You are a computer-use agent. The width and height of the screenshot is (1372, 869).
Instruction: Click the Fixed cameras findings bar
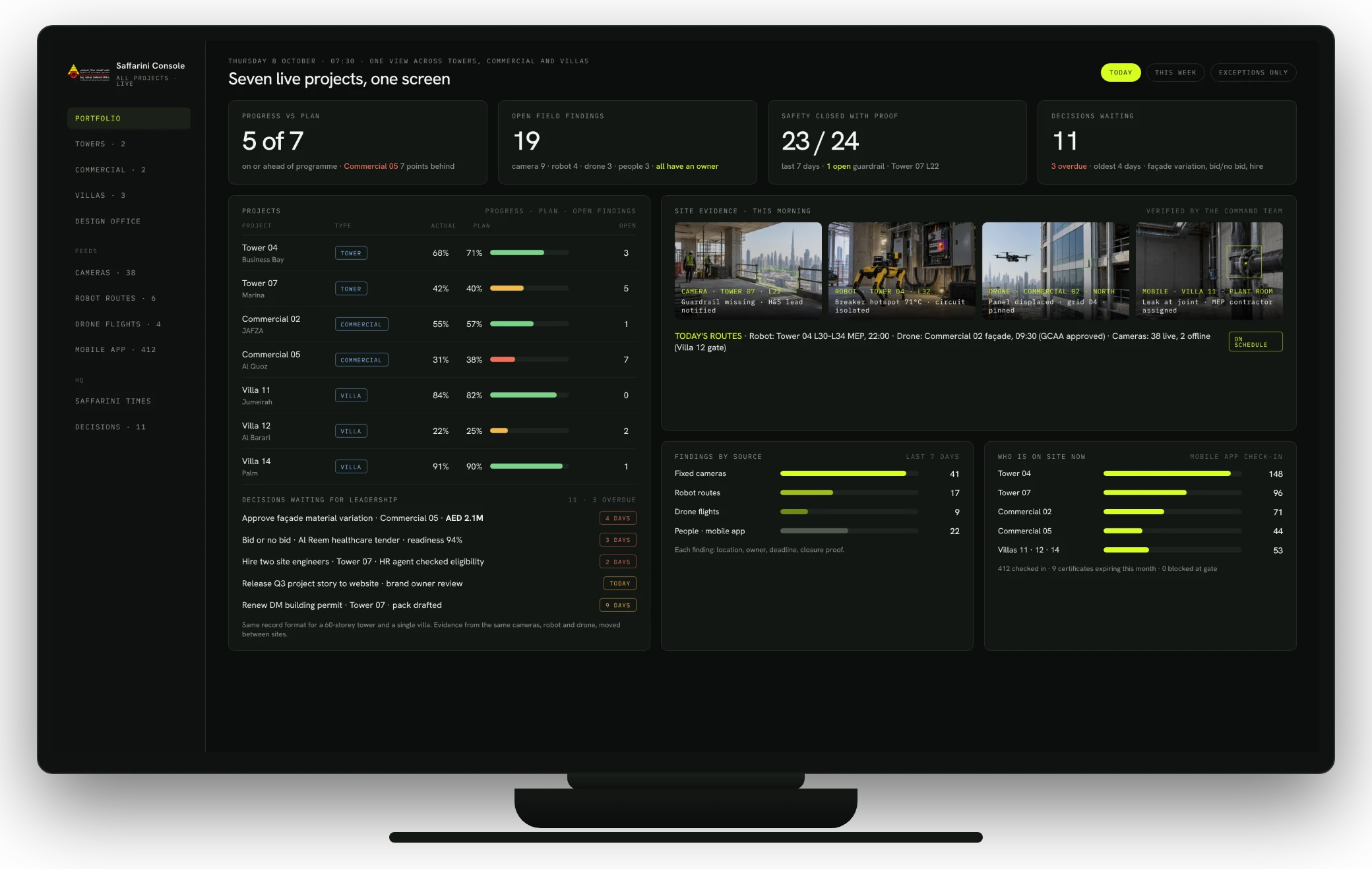(x=849, y=473)
